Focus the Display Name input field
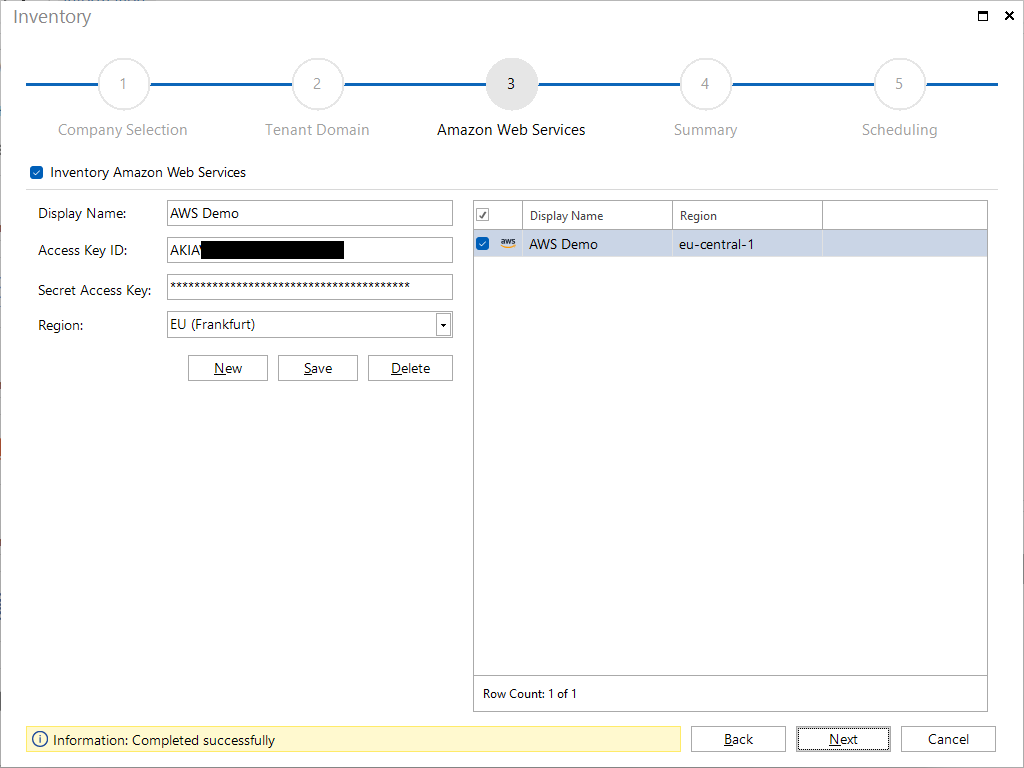This screenshot has height=768, width=1024. click(x=310, y=213)
